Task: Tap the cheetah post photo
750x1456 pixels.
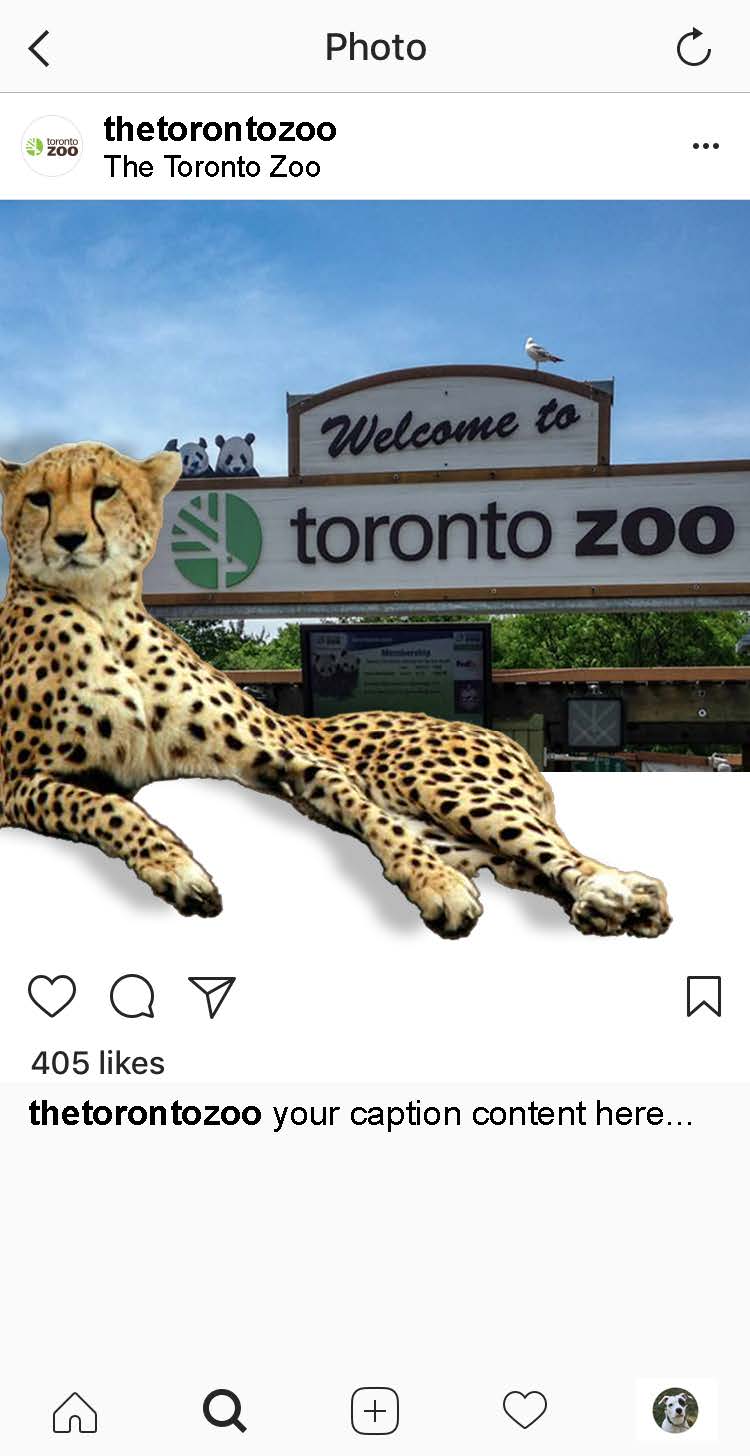Action: [x=375, y=575]
